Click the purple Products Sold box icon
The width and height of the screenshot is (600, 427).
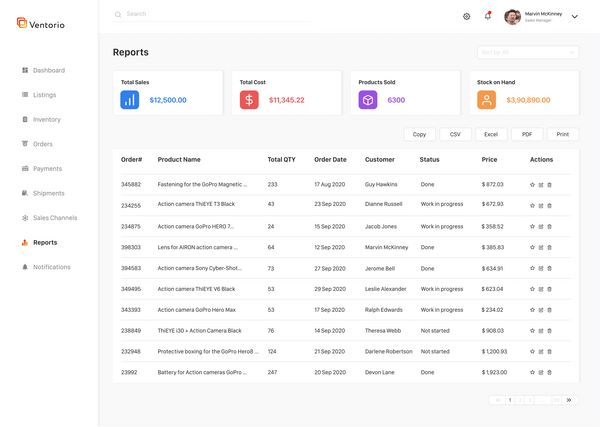(368, 100)
